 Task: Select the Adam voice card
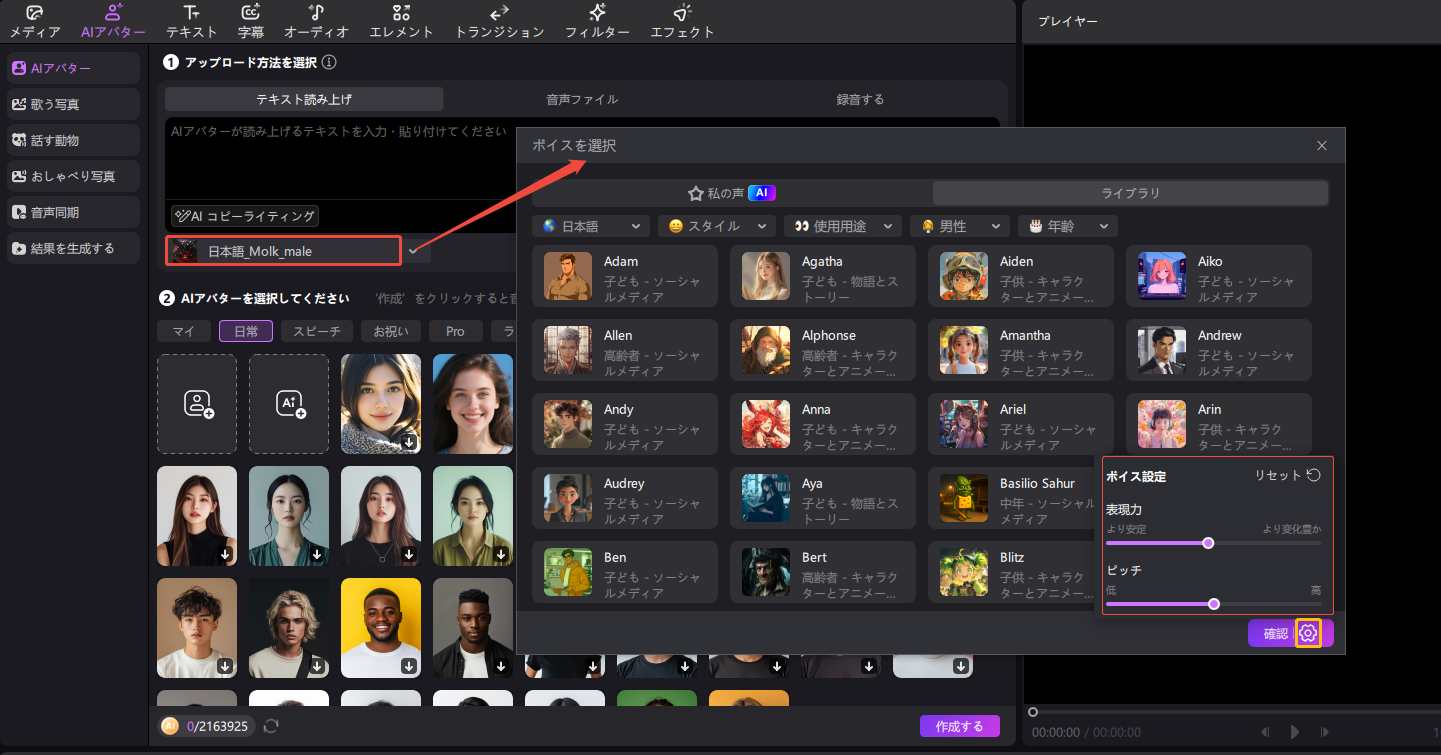coord(625,276)
